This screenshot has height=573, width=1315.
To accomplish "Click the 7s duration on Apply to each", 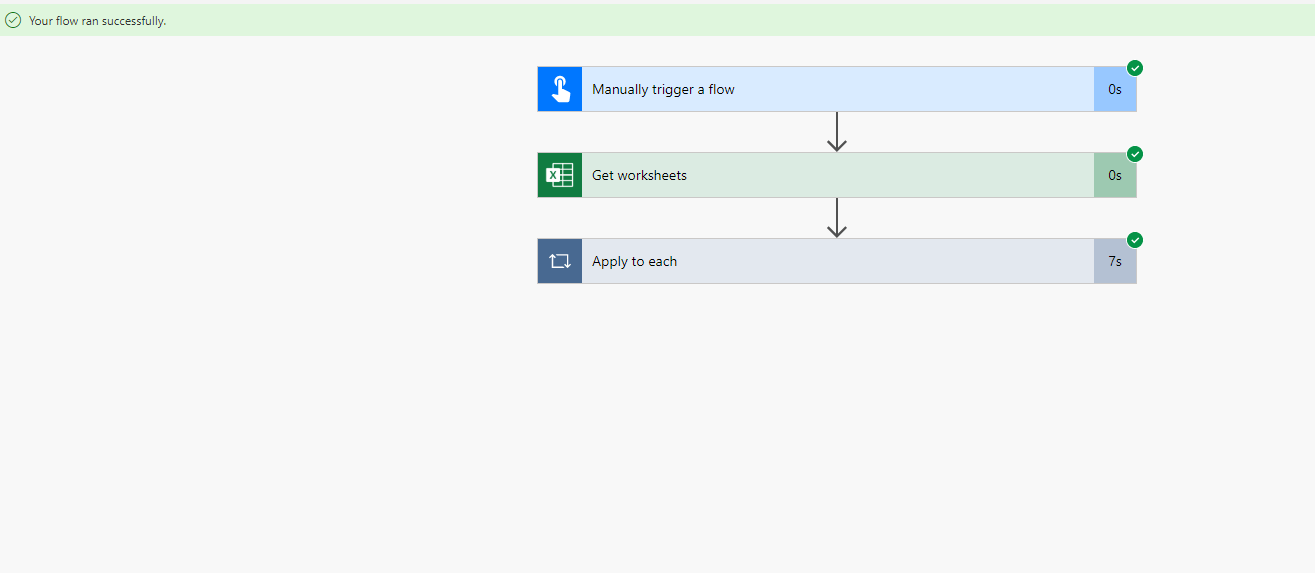I will point(1115,261).
